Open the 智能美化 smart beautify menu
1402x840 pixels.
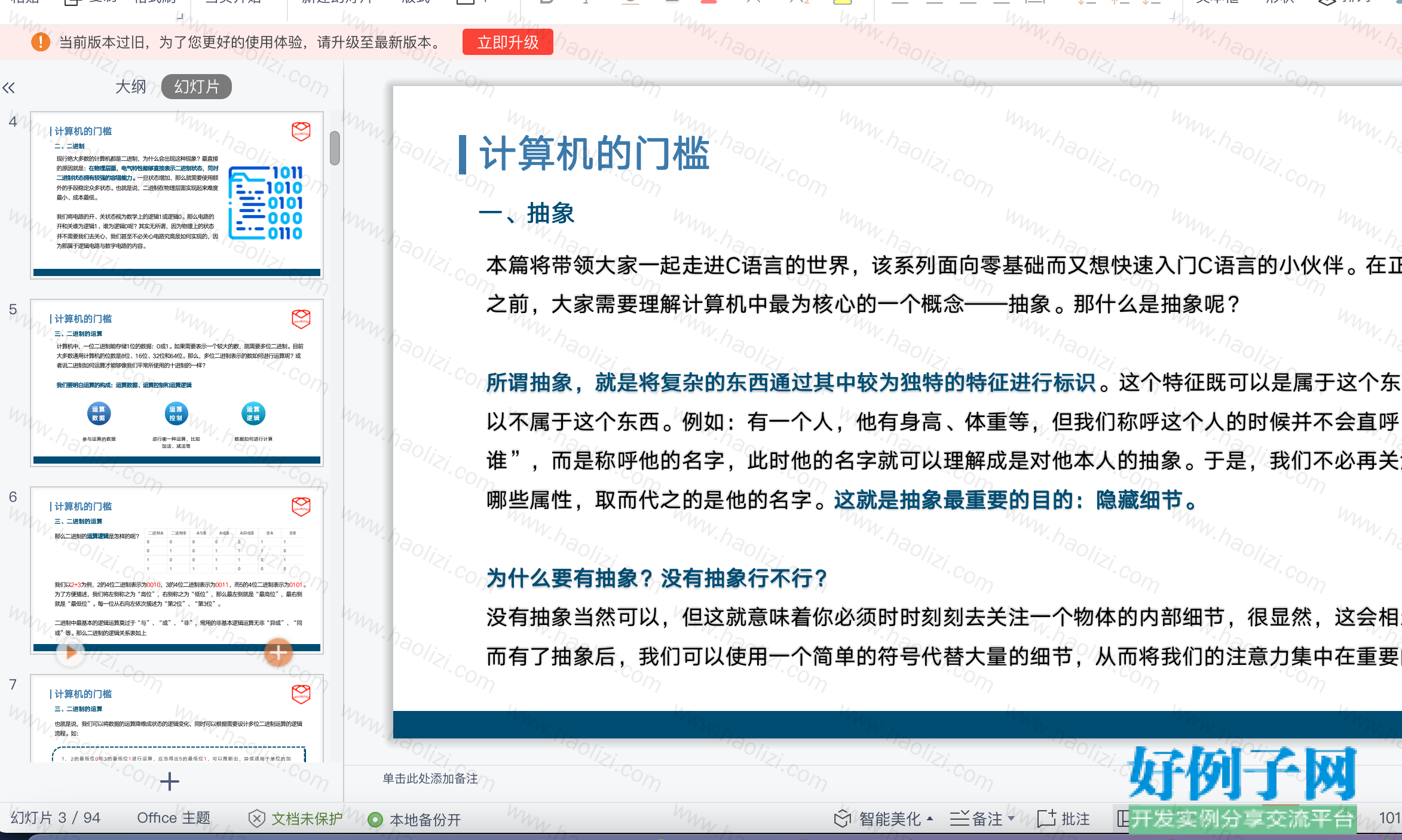[x=883, y=818]
